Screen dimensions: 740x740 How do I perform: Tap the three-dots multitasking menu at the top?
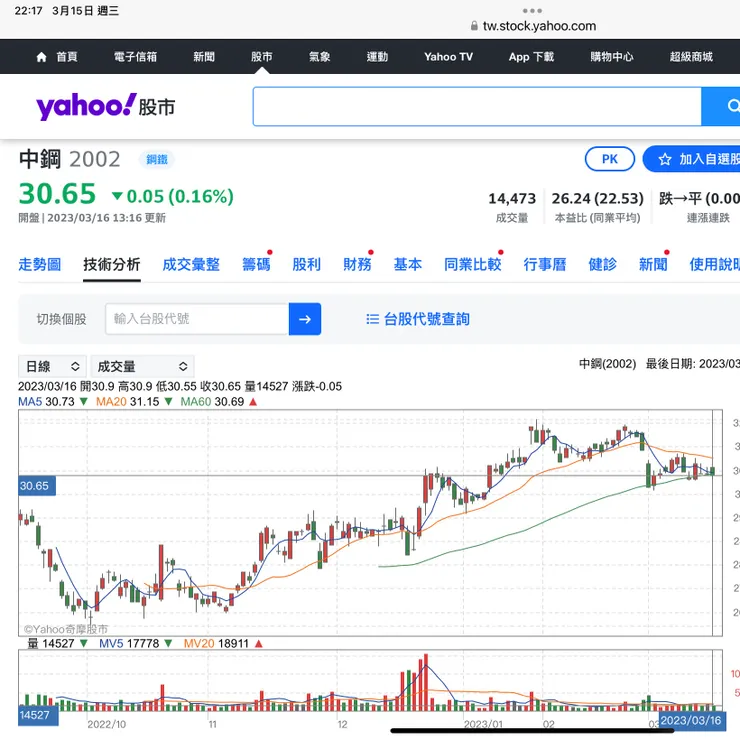[x=532, y=10]
